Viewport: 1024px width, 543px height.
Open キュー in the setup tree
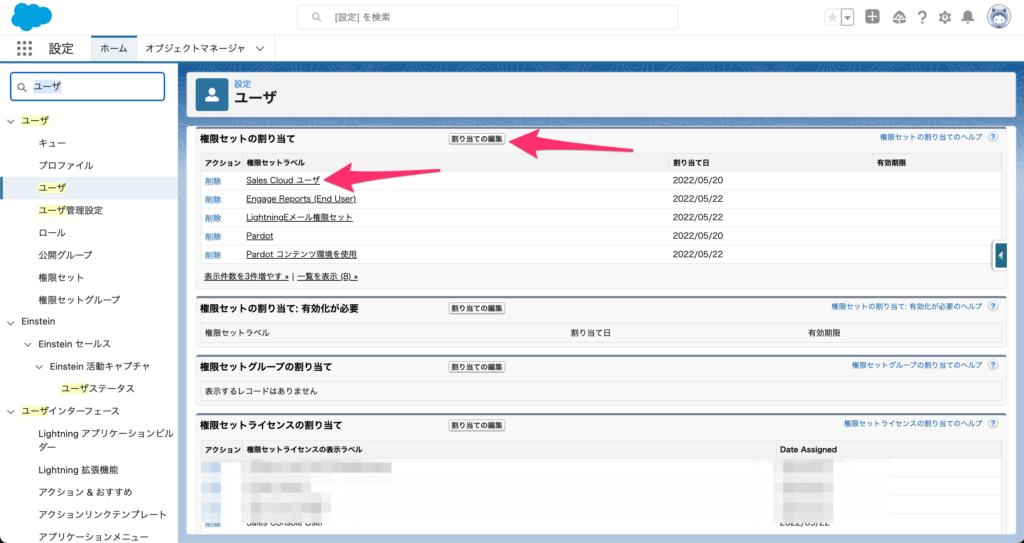pyautogui.click(x=52, y=143)
